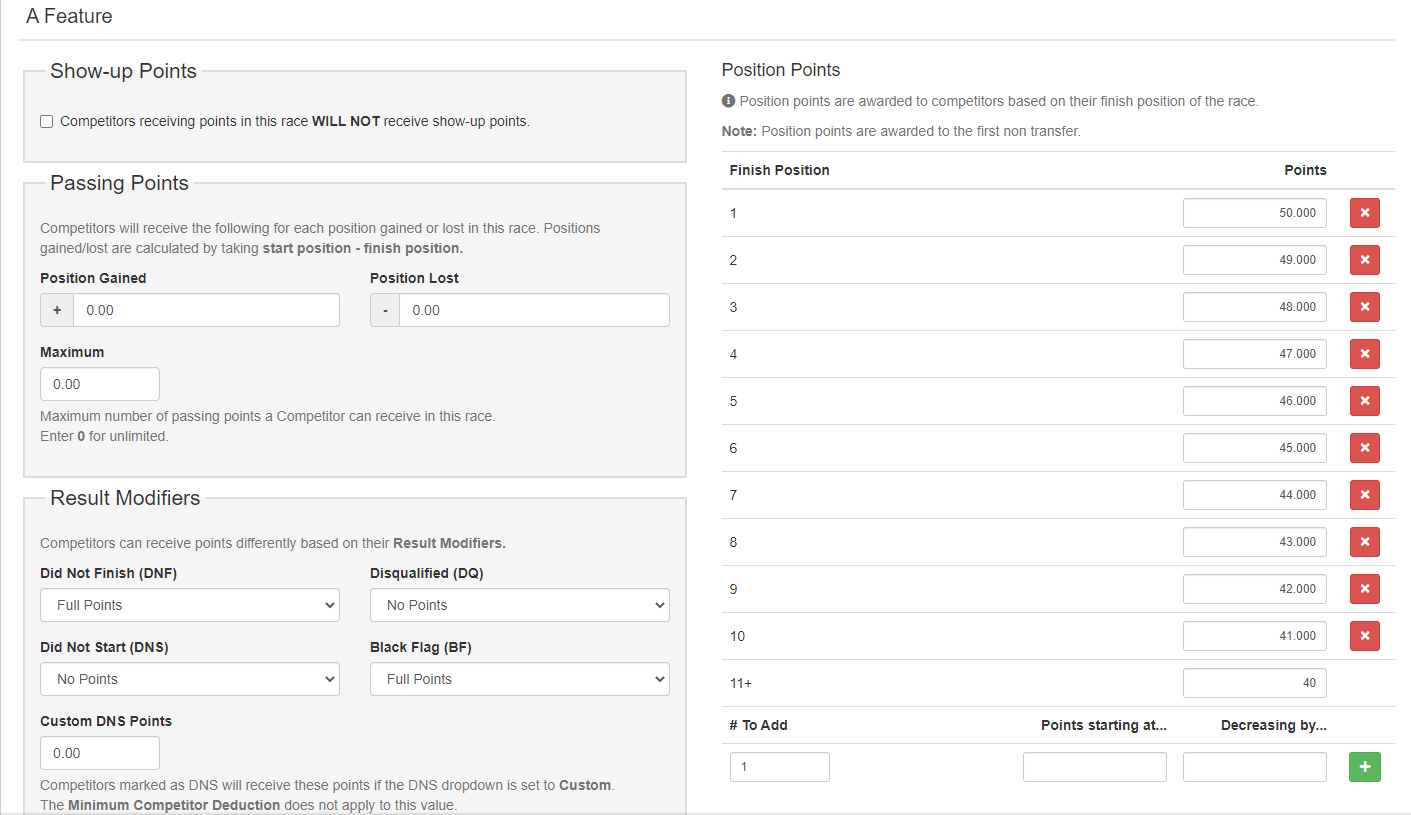Open Disqualified (DQ) dropdown

(x=519, y=605)
